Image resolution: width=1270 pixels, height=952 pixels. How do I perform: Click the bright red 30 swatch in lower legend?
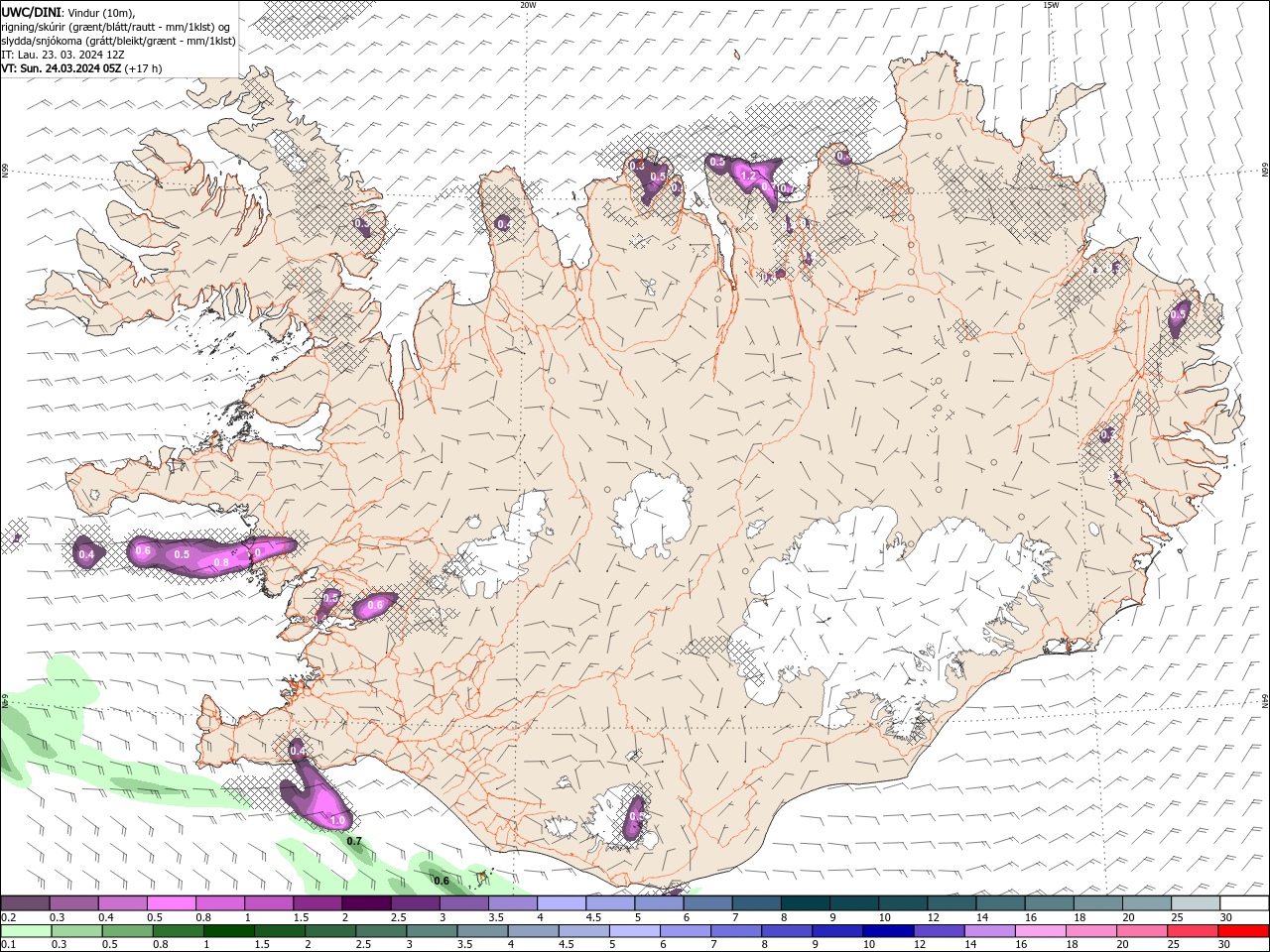(x=1244, y=931)
